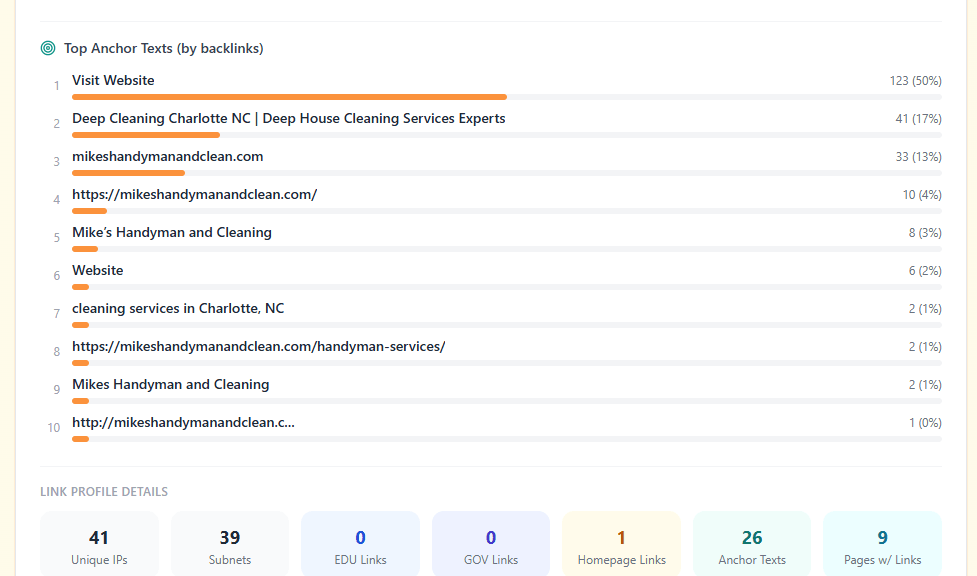Select the Subnets stat card
Image resolution: width=977 pixels, height=576 pixels.
(x=229, y=545)
